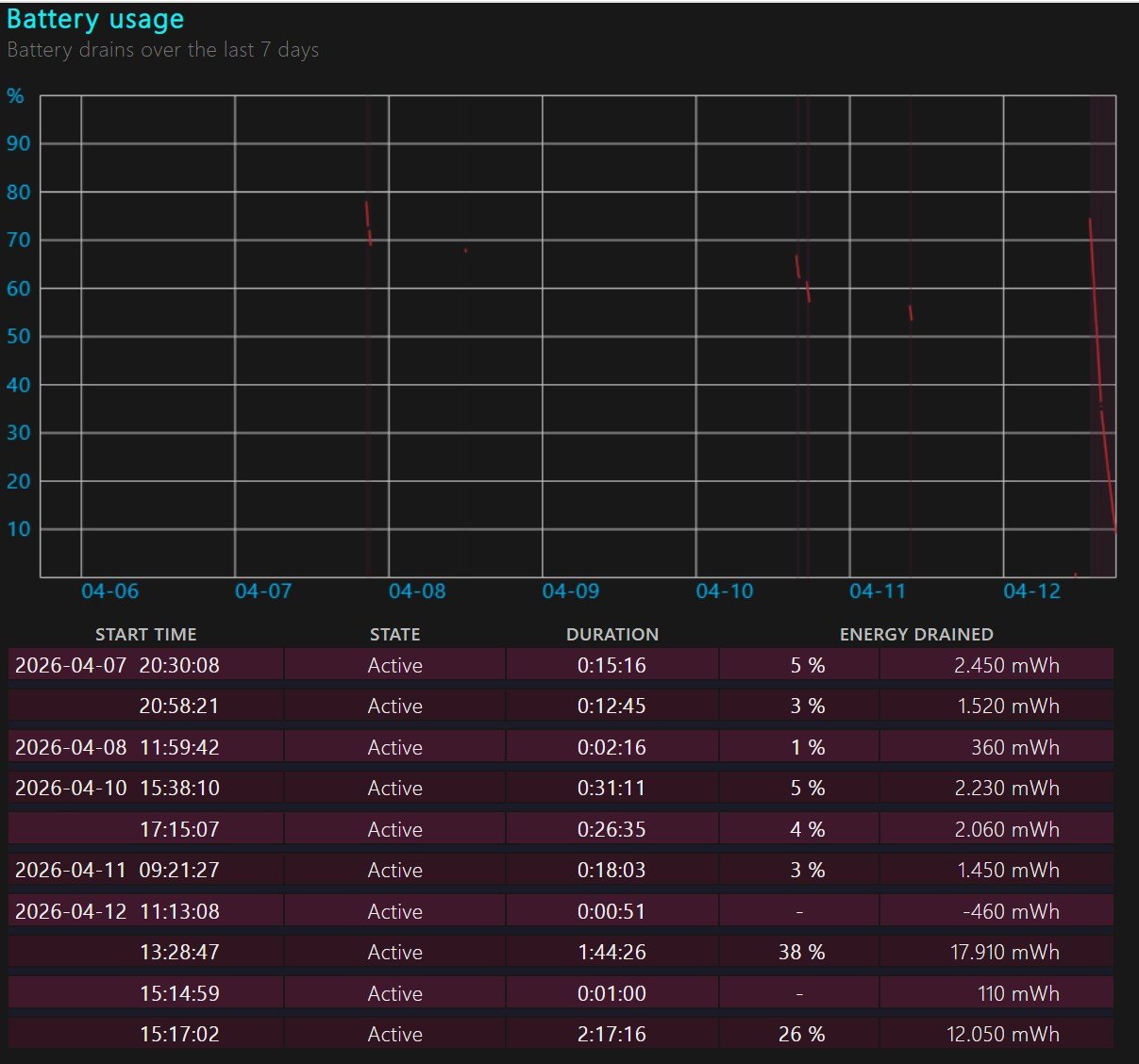Click the 04-08 date label on chart axis
1139x1064 pixels.
417,591
